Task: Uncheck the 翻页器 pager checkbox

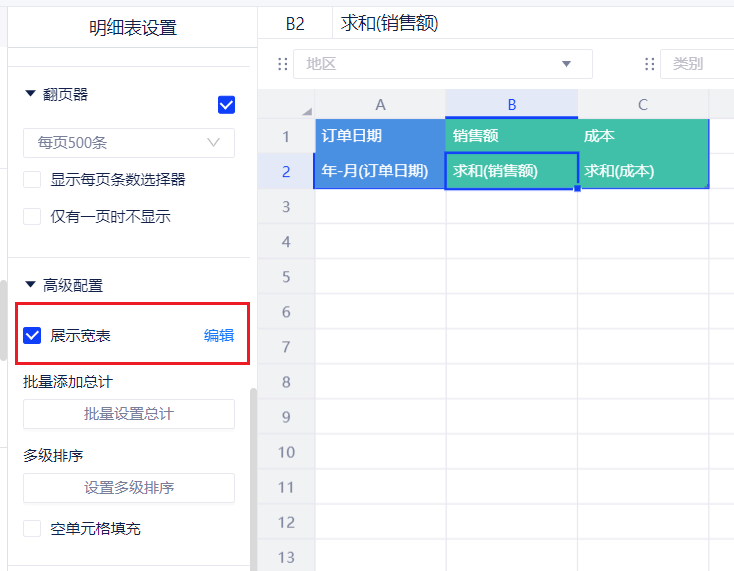Action: (x=226, y=105)
